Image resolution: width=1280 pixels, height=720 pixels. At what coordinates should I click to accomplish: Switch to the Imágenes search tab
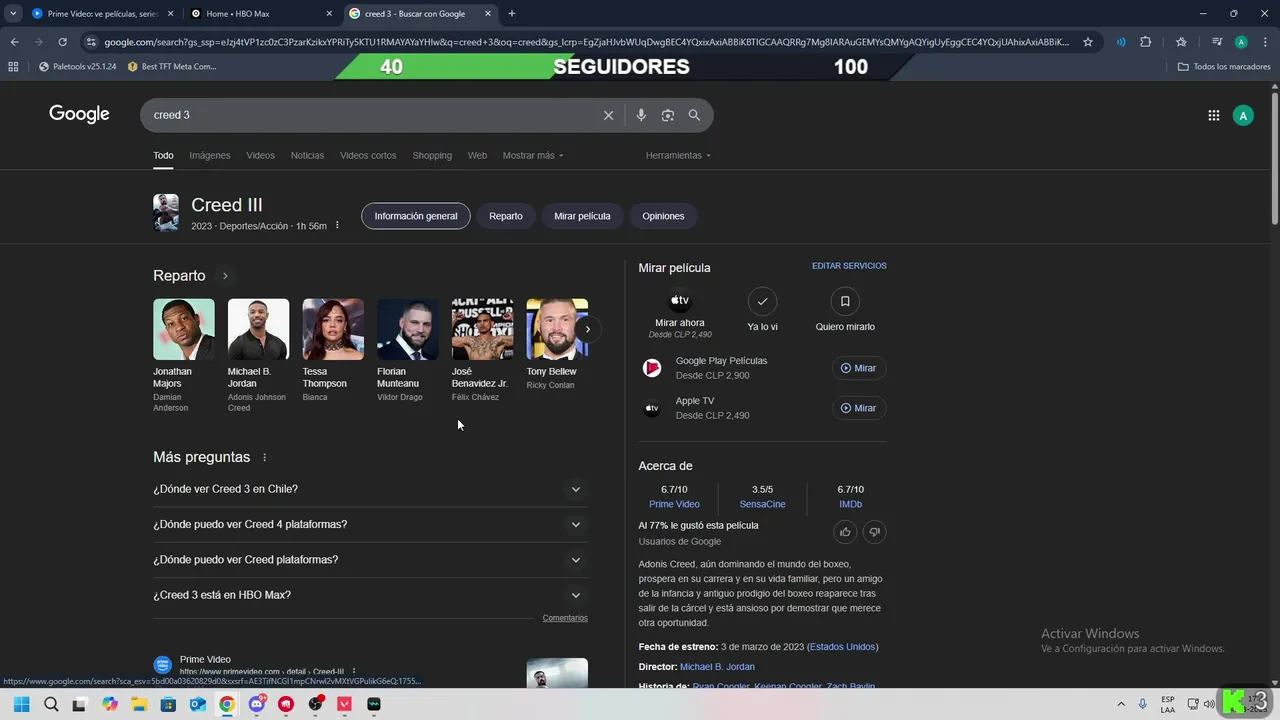click(210, 155)
